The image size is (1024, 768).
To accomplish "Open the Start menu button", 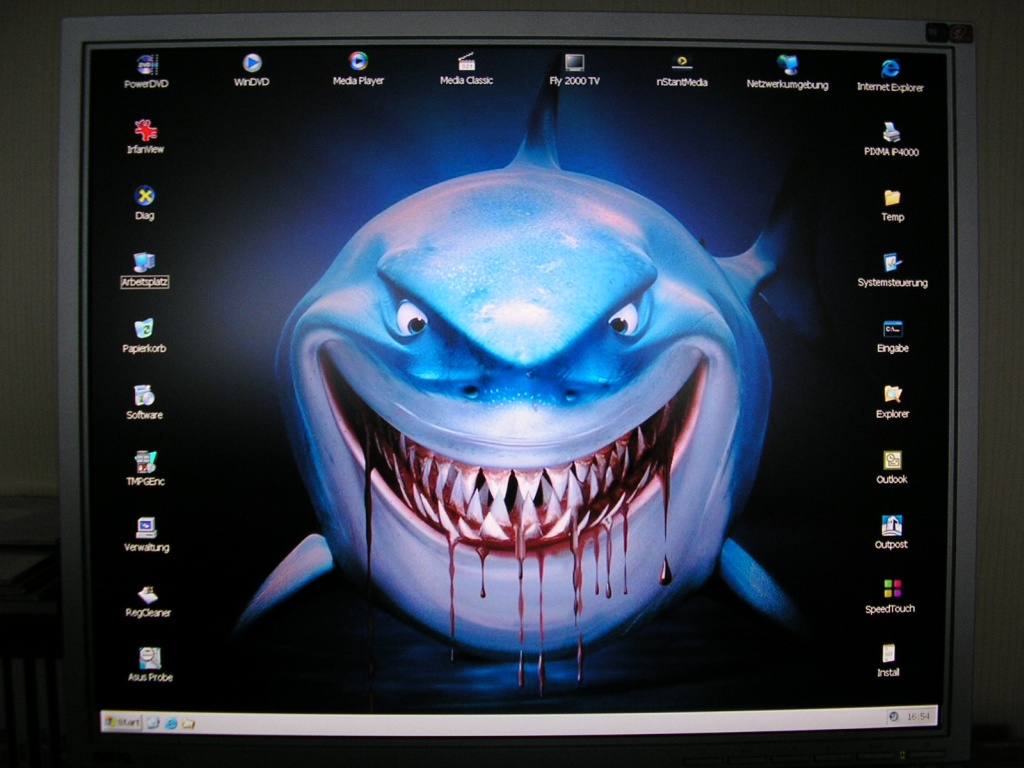I will [121, 721].
